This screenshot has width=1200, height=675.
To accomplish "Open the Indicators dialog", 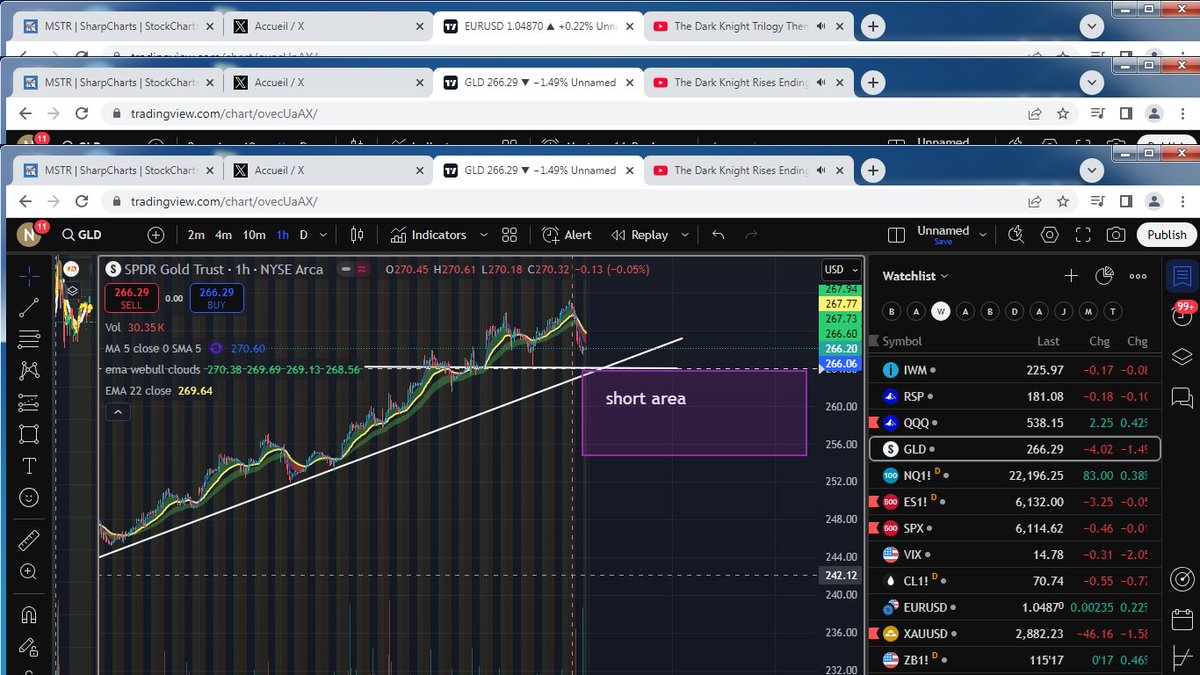I will [428, 235].
